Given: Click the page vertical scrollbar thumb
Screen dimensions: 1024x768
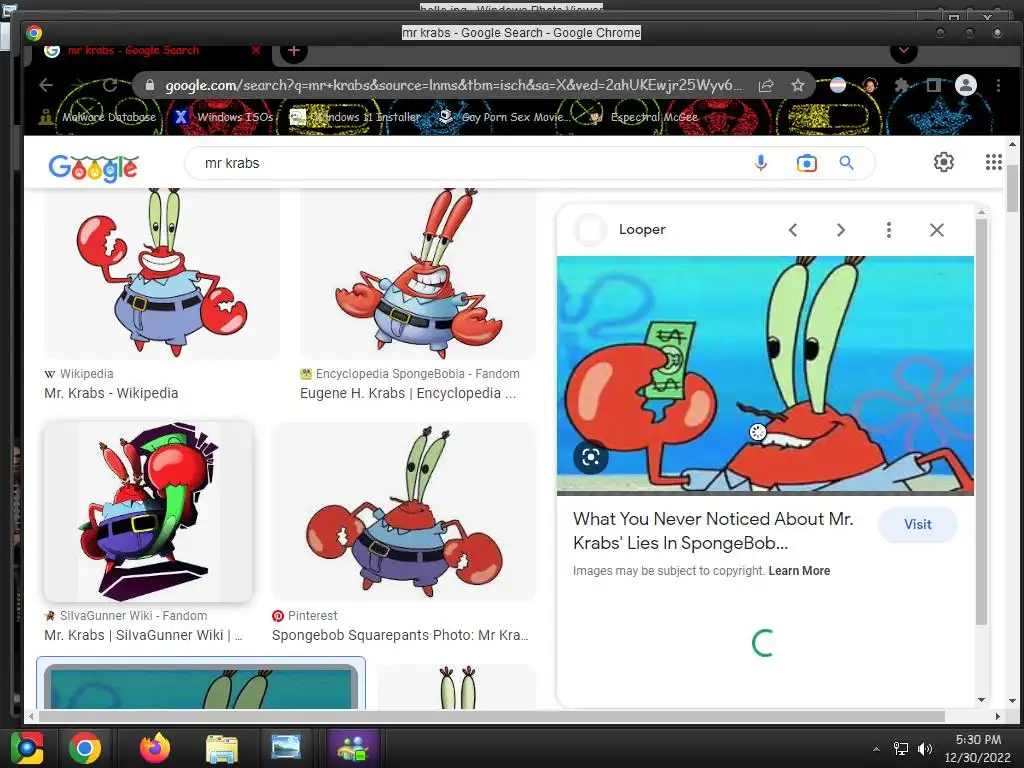Looking at the screenshot, I should pos(1012,189).
